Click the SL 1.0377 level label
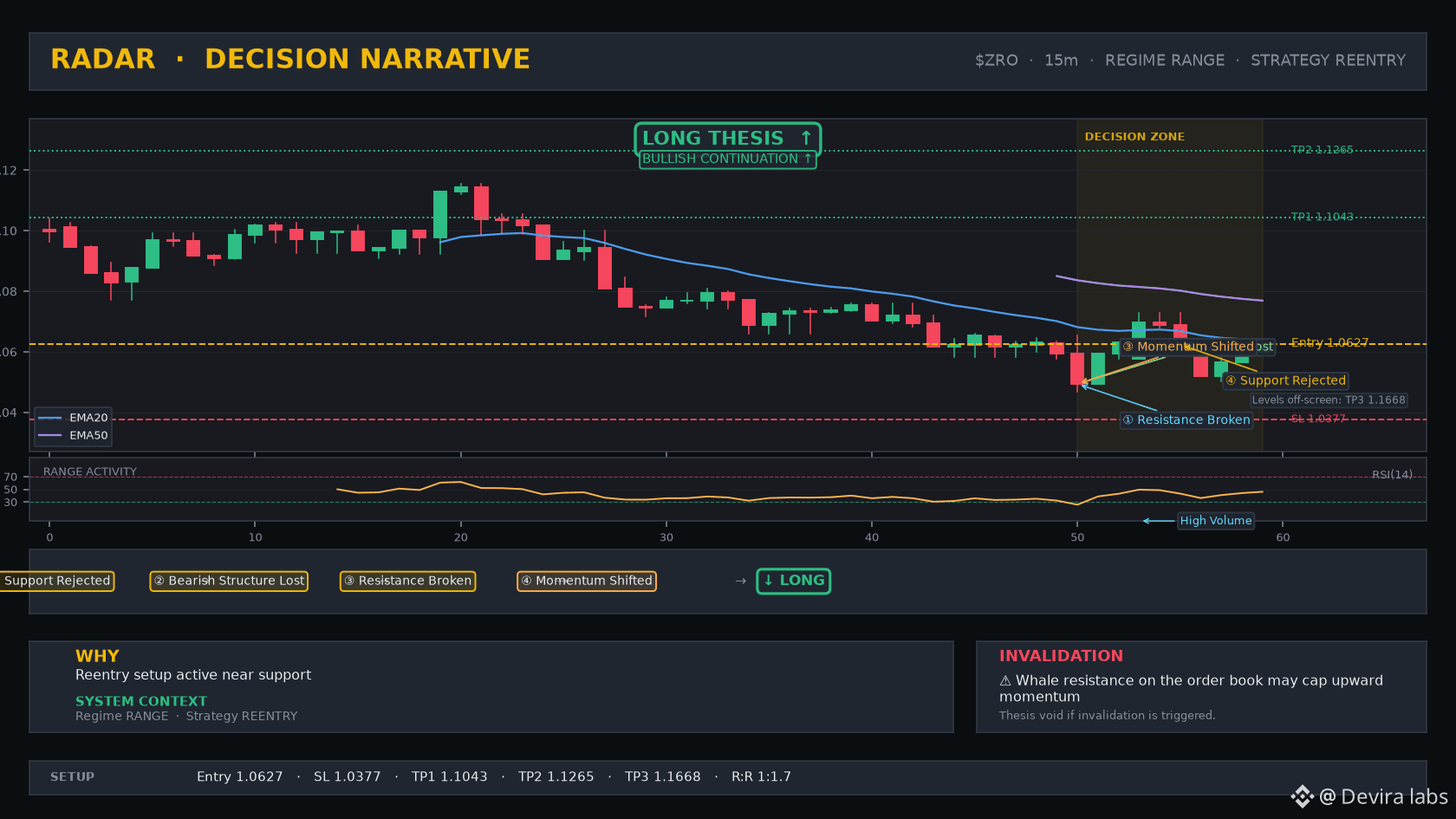This screenshot has height=819, width=1456. [1318, 419]
